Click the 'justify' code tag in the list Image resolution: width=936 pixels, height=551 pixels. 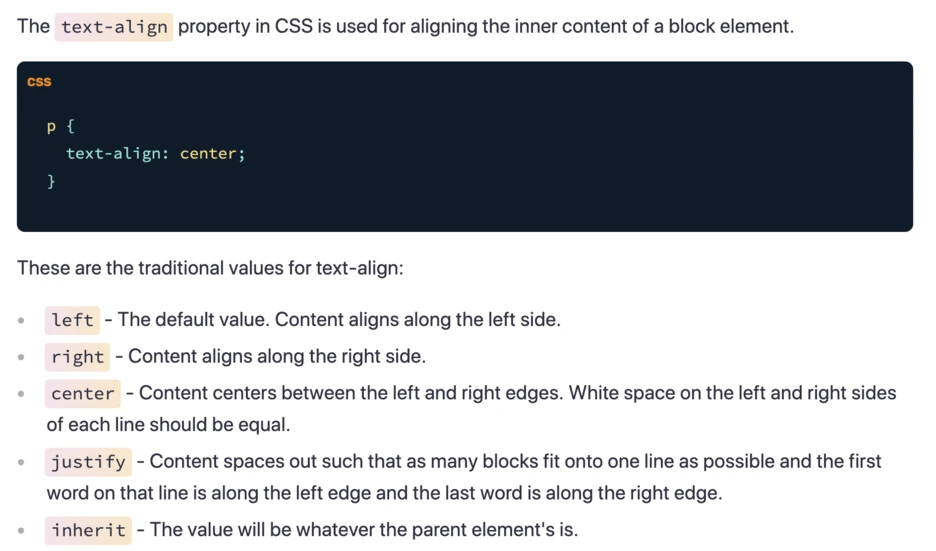(88, 462)
